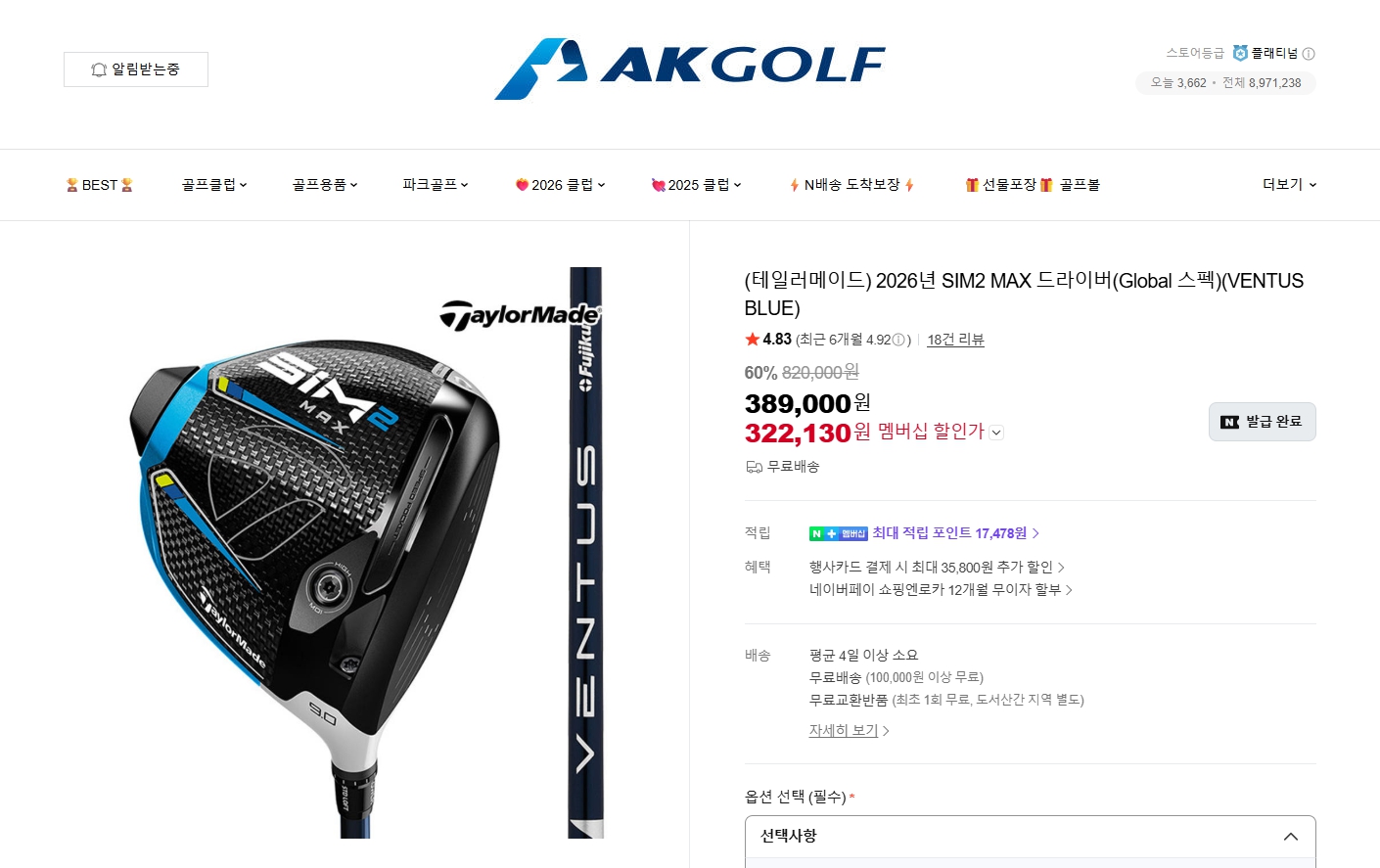Click the N+ 멤버십 badge icon
This screenshot has width=1380, height=868.
839,533
